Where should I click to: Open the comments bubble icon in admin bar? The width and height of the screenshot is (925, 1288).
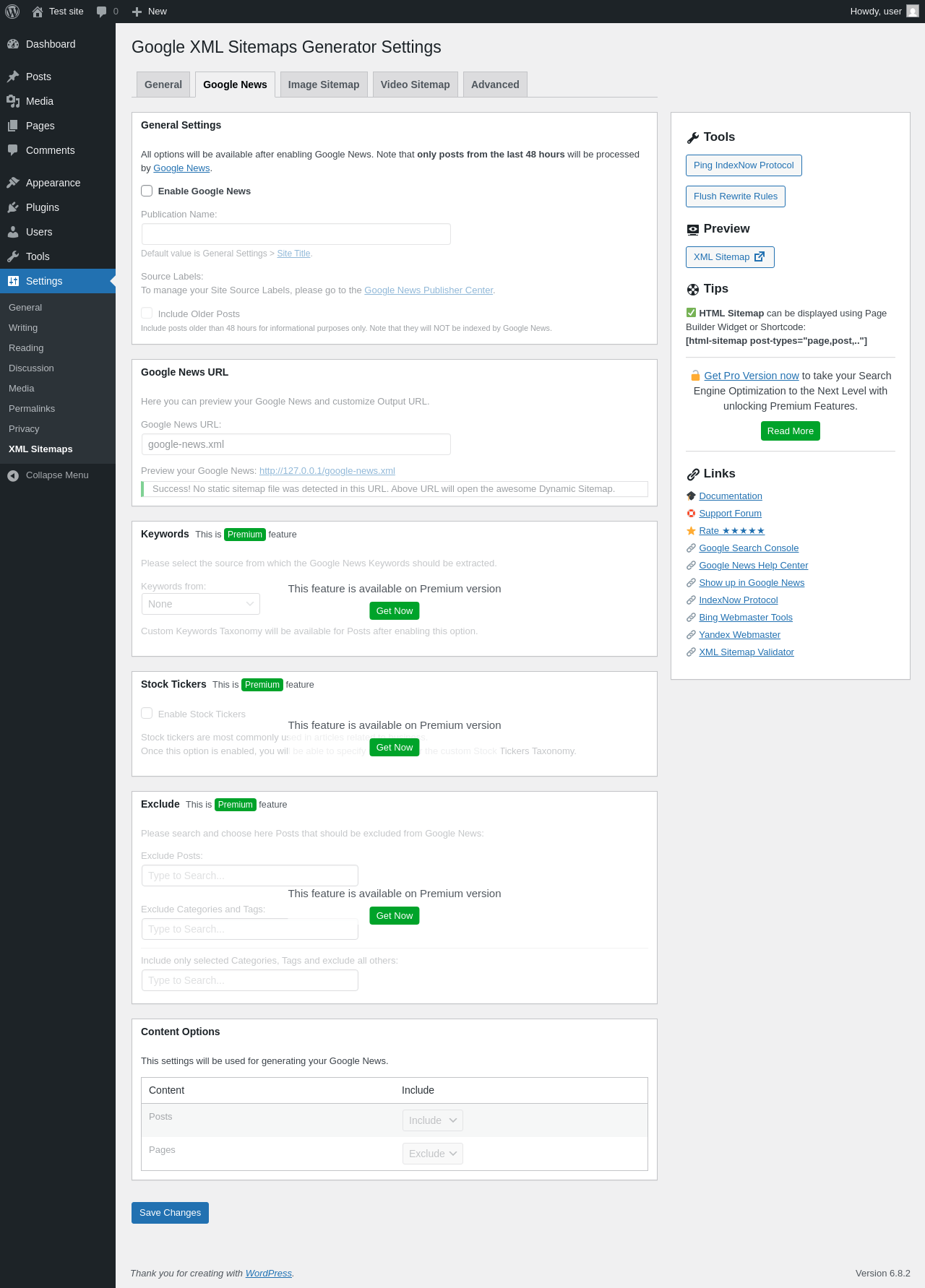[102, 12]
